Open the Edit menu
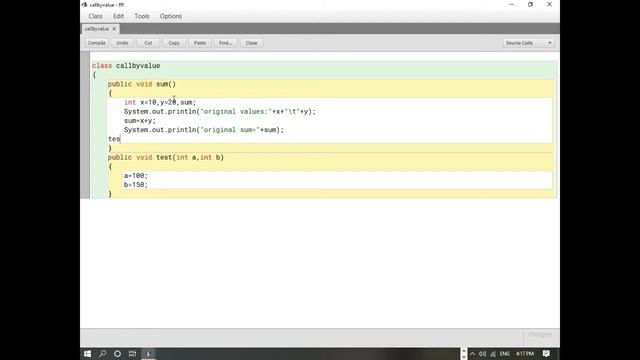 tap(118, 16)
